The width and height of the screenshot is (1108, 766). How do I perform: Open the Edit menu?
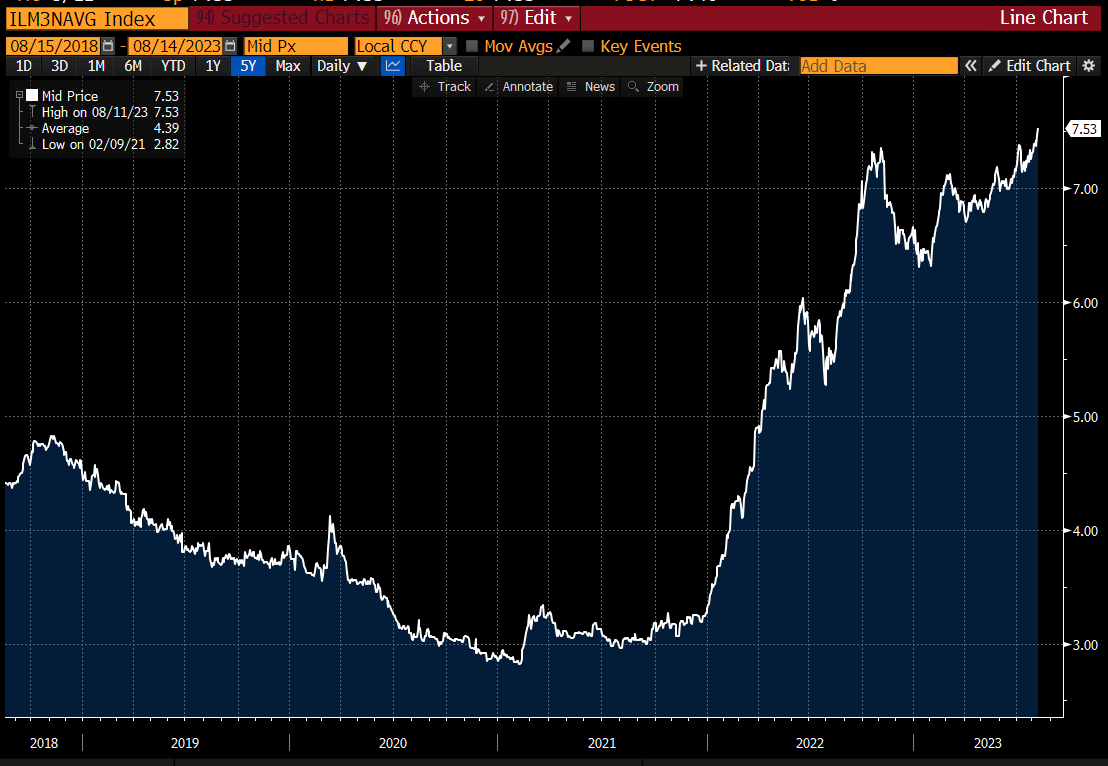click(x=536, y=18)
